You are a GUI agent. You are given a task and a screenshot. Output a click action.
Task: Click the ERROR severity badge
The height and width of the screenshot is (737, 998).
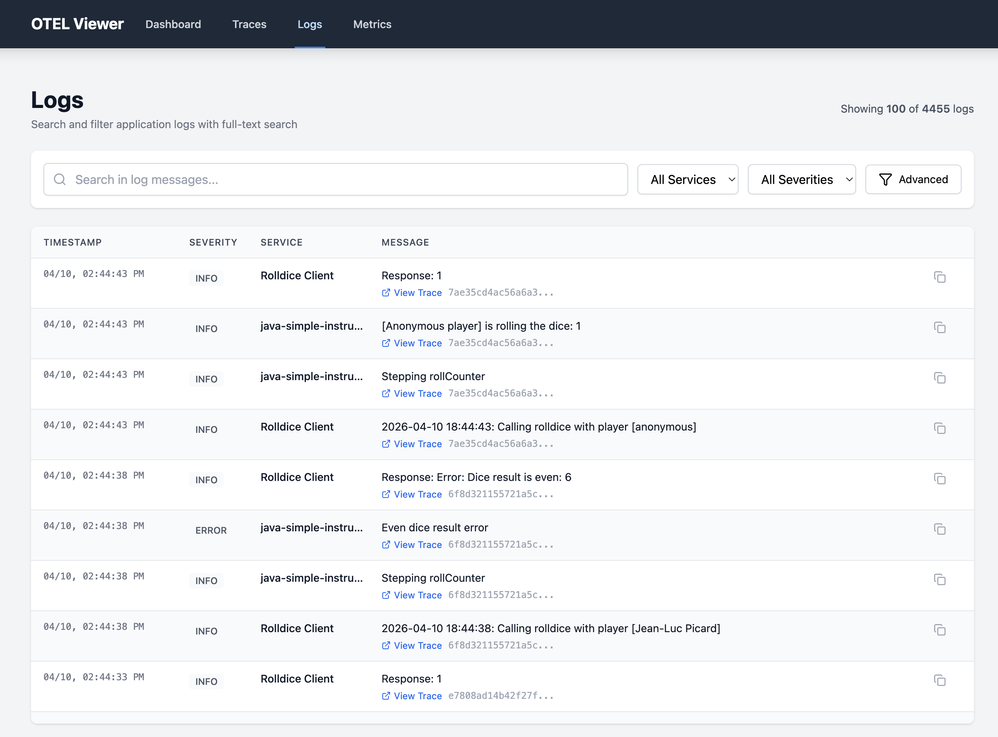click(x=211, y=530)
